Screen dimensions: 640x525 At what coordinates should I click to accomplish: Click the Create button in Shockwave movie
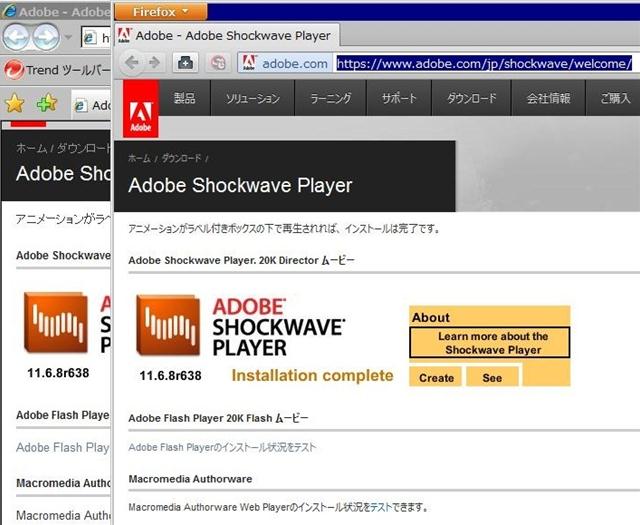click(436, 377)
